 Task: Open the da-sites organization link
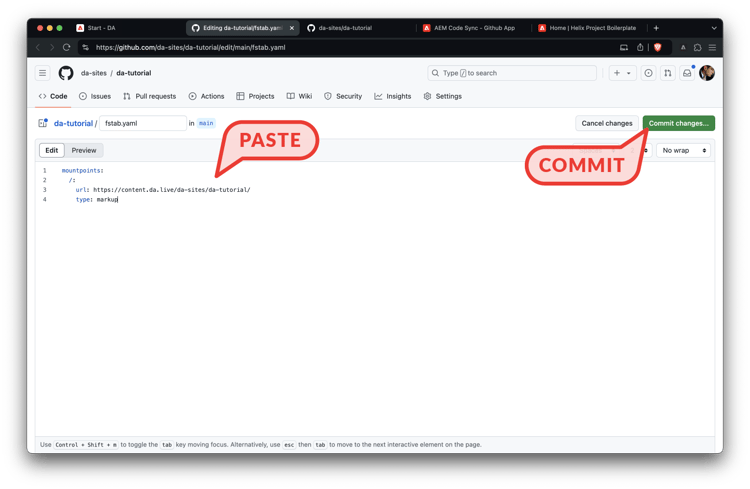click(94, 73)
